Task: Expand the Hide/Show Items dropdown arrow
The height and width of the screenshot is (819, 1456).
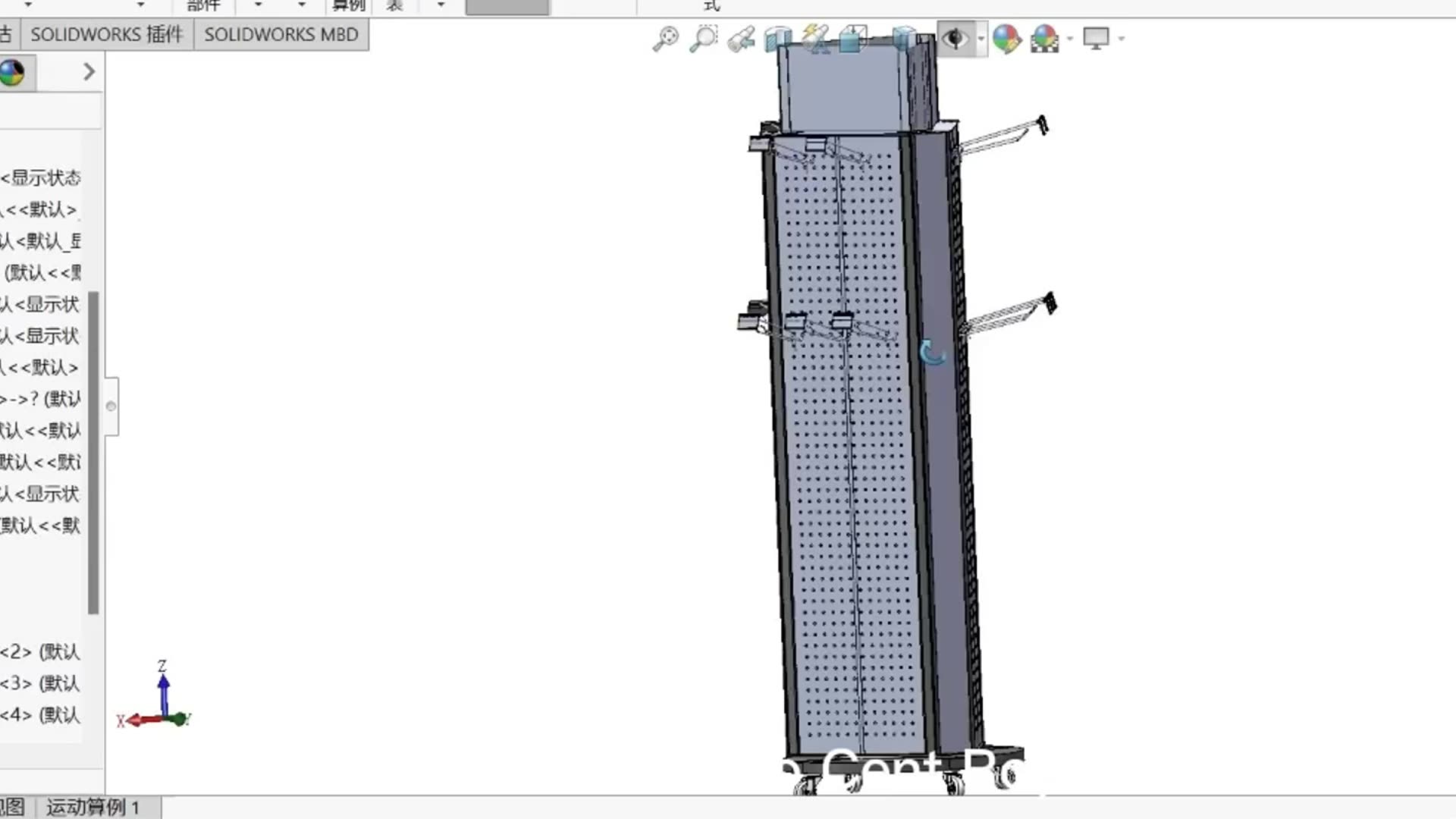Action: [x=981, y=38]
